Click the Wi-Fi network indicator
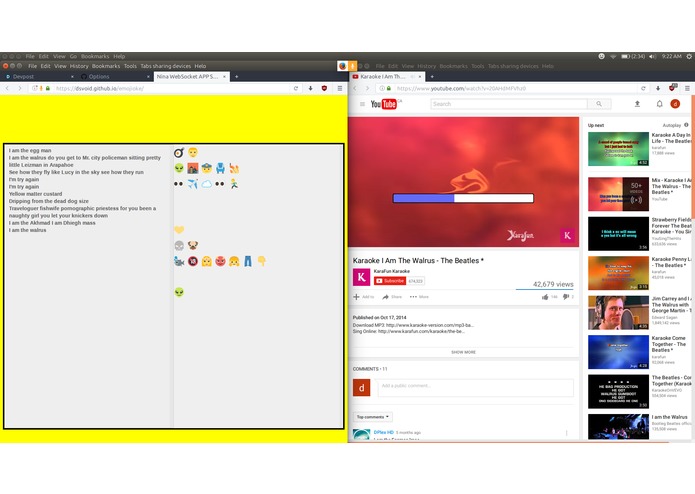Image resolution: width=695 pixels, height=494 pixels. [613, 57]
